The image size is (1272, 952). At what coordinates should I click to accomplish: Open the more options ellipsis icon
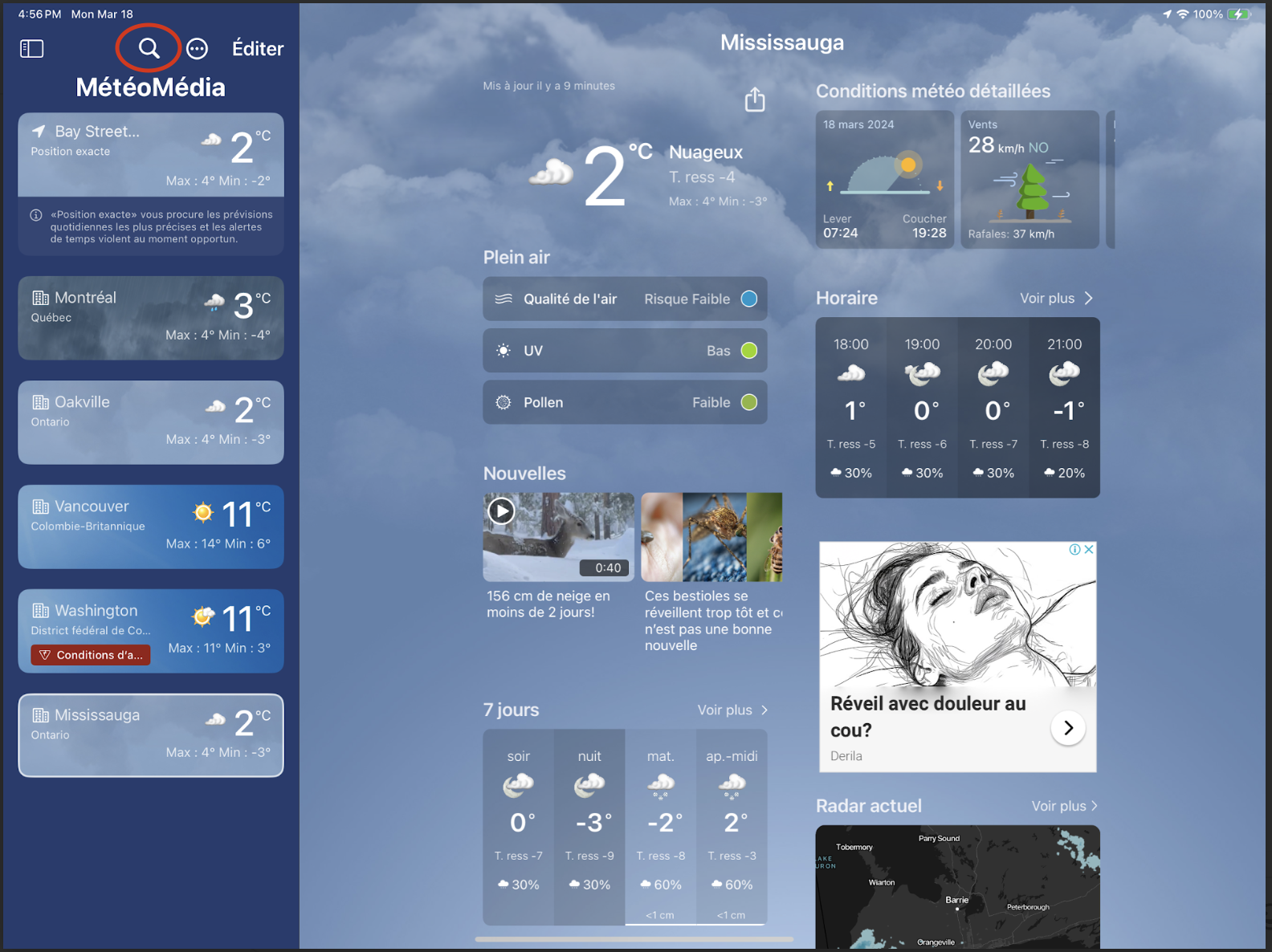click(197, 49)
